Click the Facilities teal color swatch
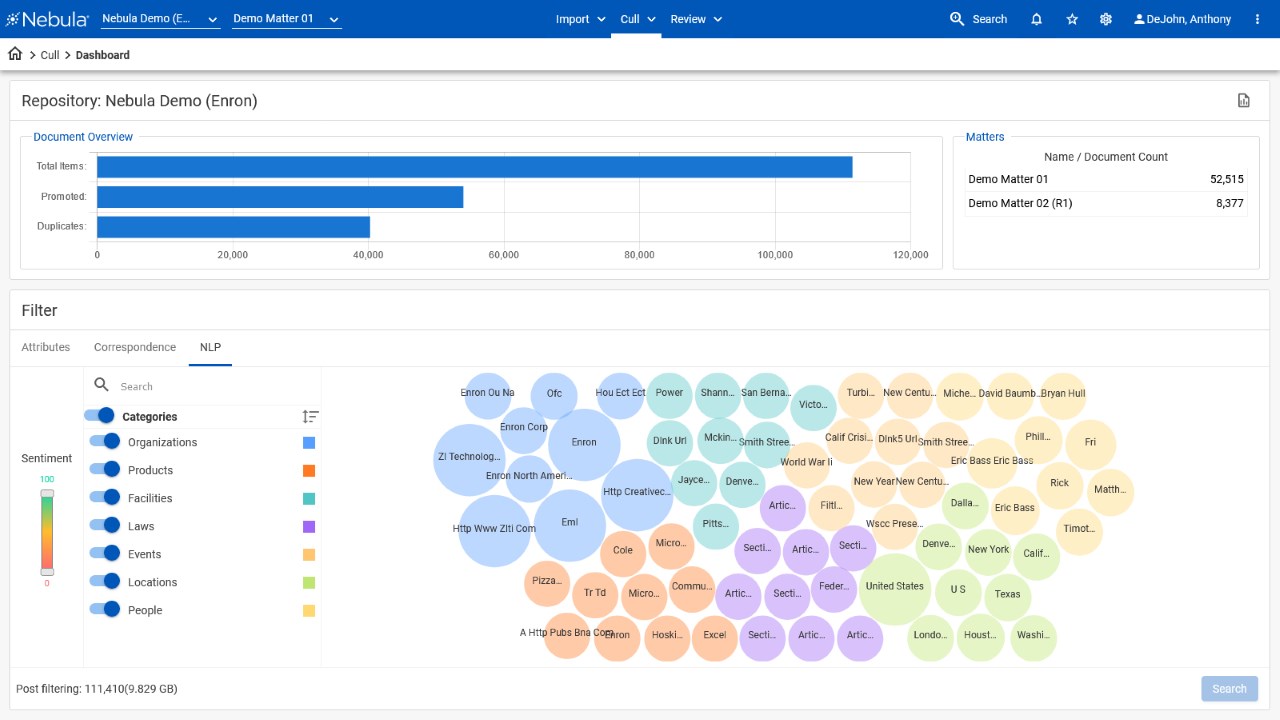The image size is (1280, 720). click(x=309, y=498)
